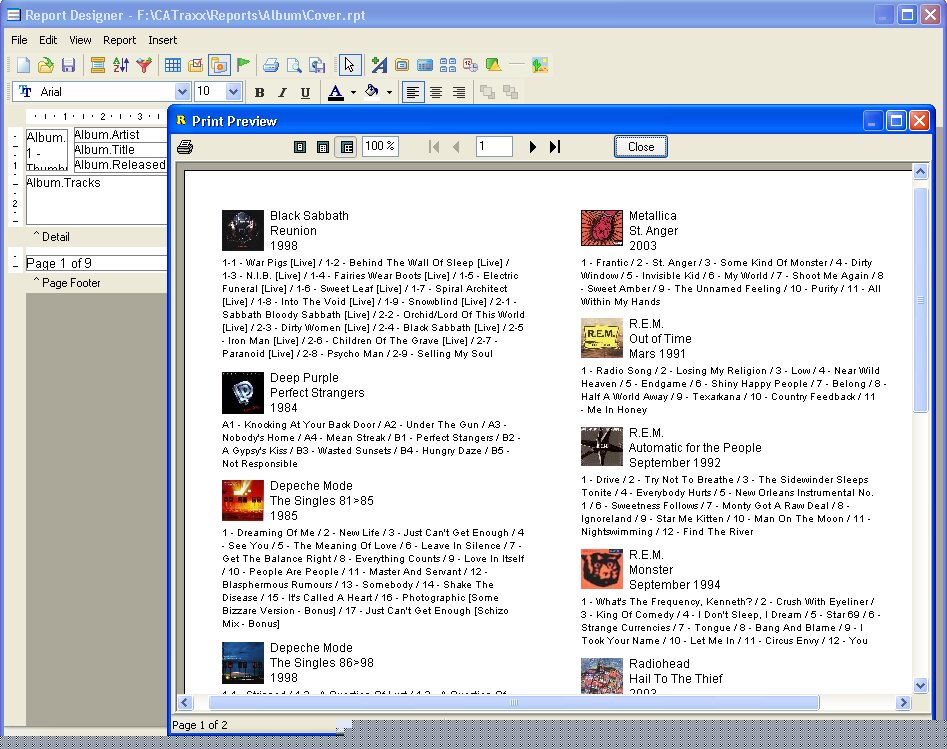Screen dimensions: 947x749
Task: Apply the fill color paint bucket
Action: tap(372, 92)
